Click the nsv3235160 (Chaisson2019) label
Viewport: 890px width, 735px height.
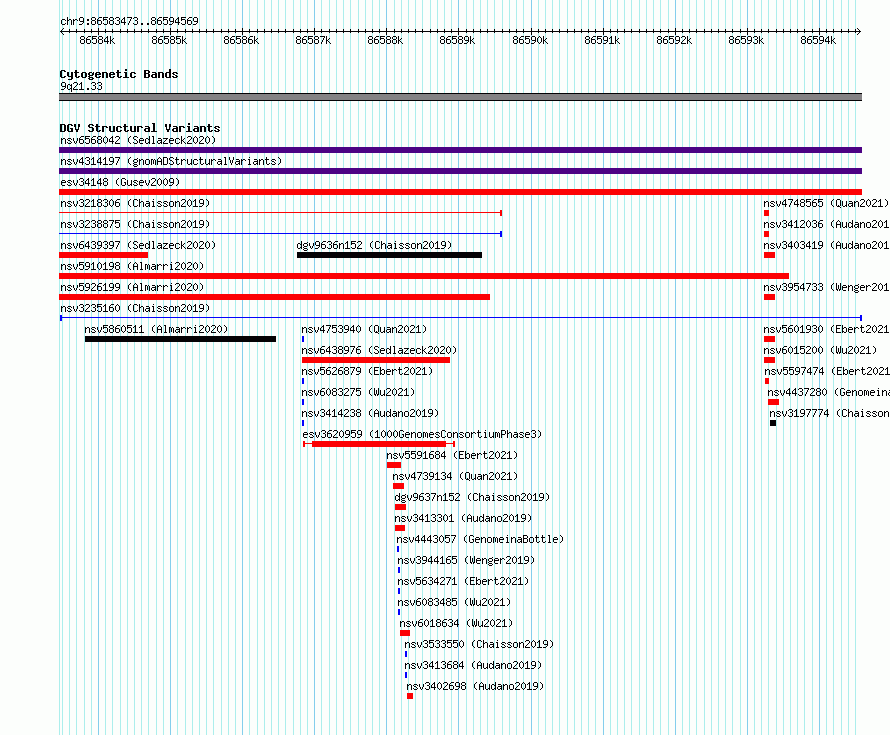[x=135, y=308]
